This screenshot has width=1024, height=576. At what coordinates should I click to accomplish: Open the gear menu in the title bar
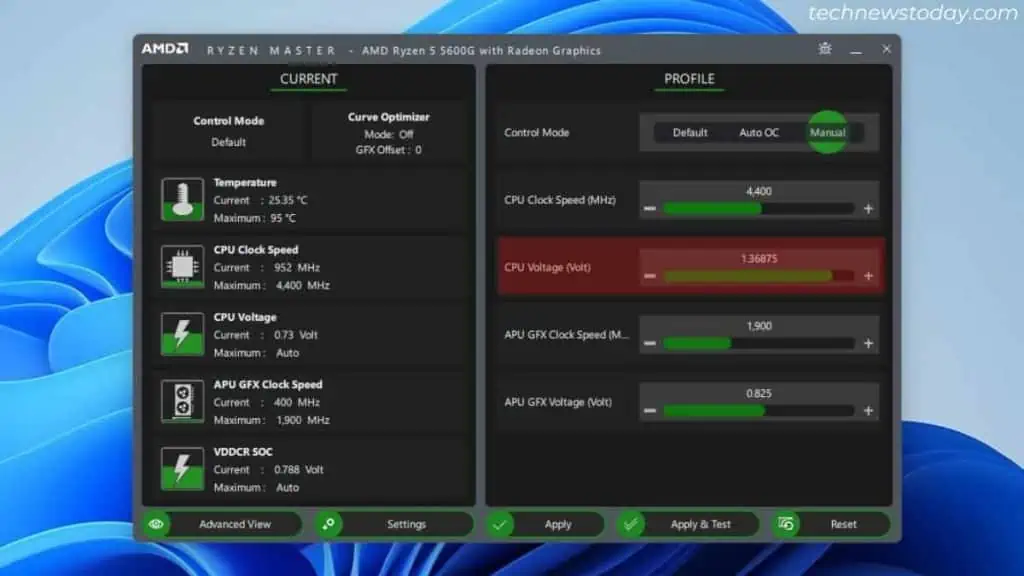pos(824,48)
